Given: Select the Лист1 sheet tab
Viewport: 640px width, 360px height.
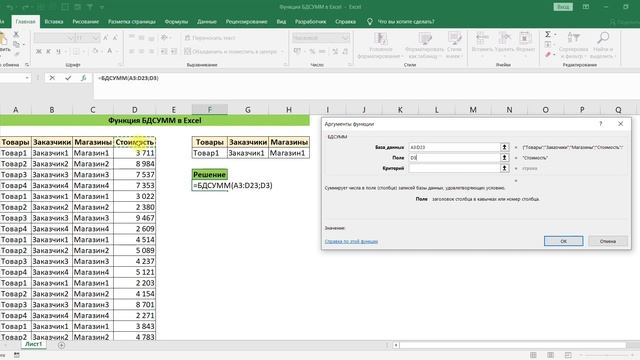Looking at the screenshot, I should (x=33, y=344).
